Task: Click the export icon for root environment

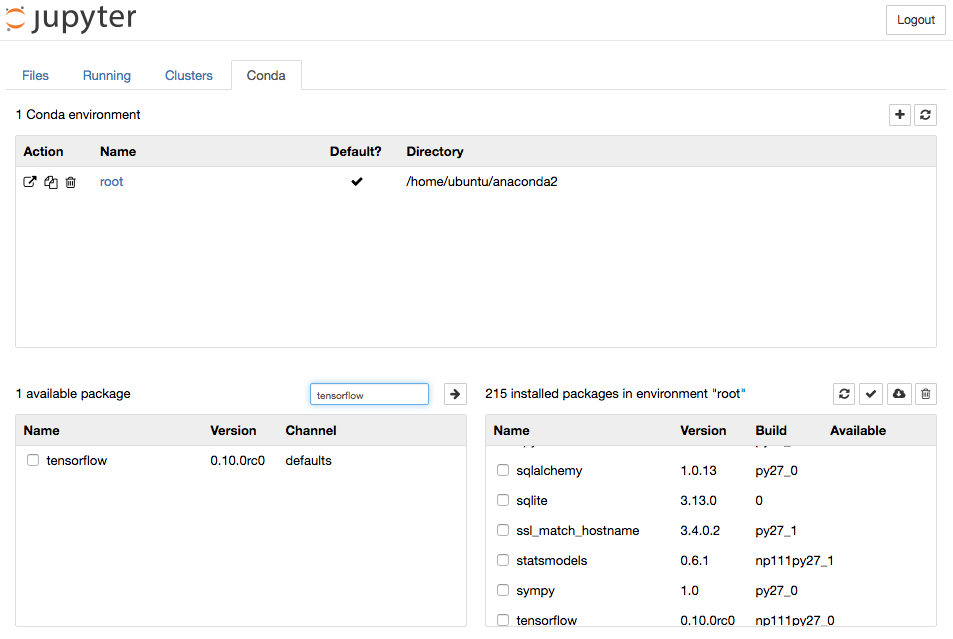Action: [x=30, y=182]
